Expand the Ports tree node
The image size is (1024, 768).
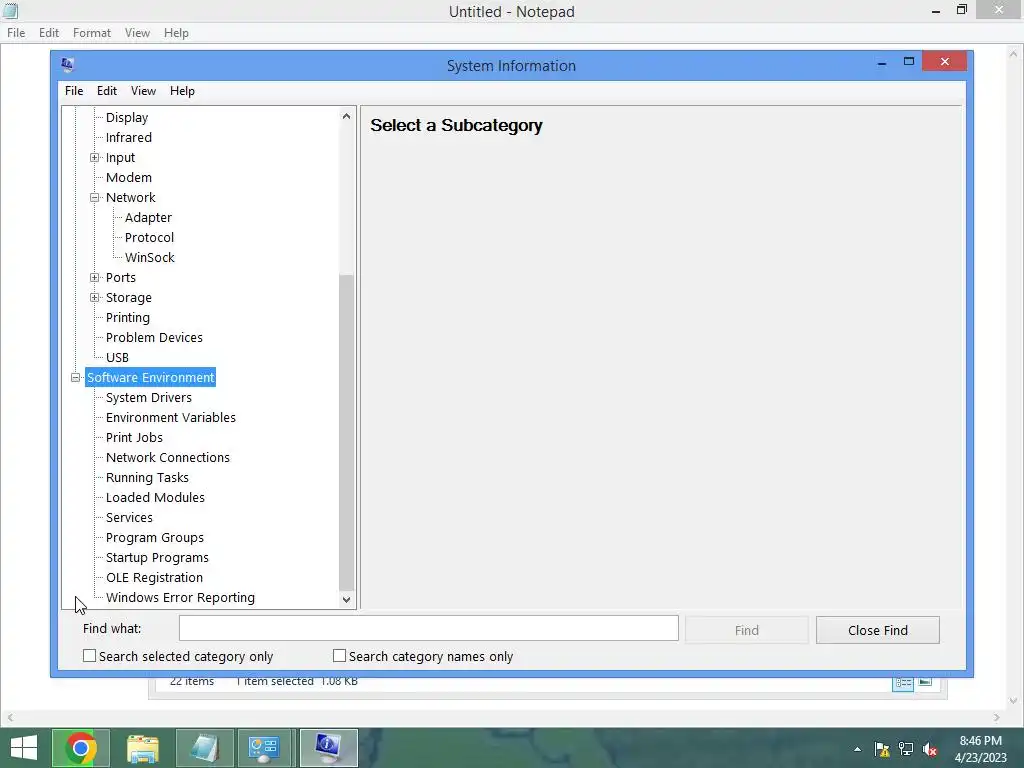point(95,278)
